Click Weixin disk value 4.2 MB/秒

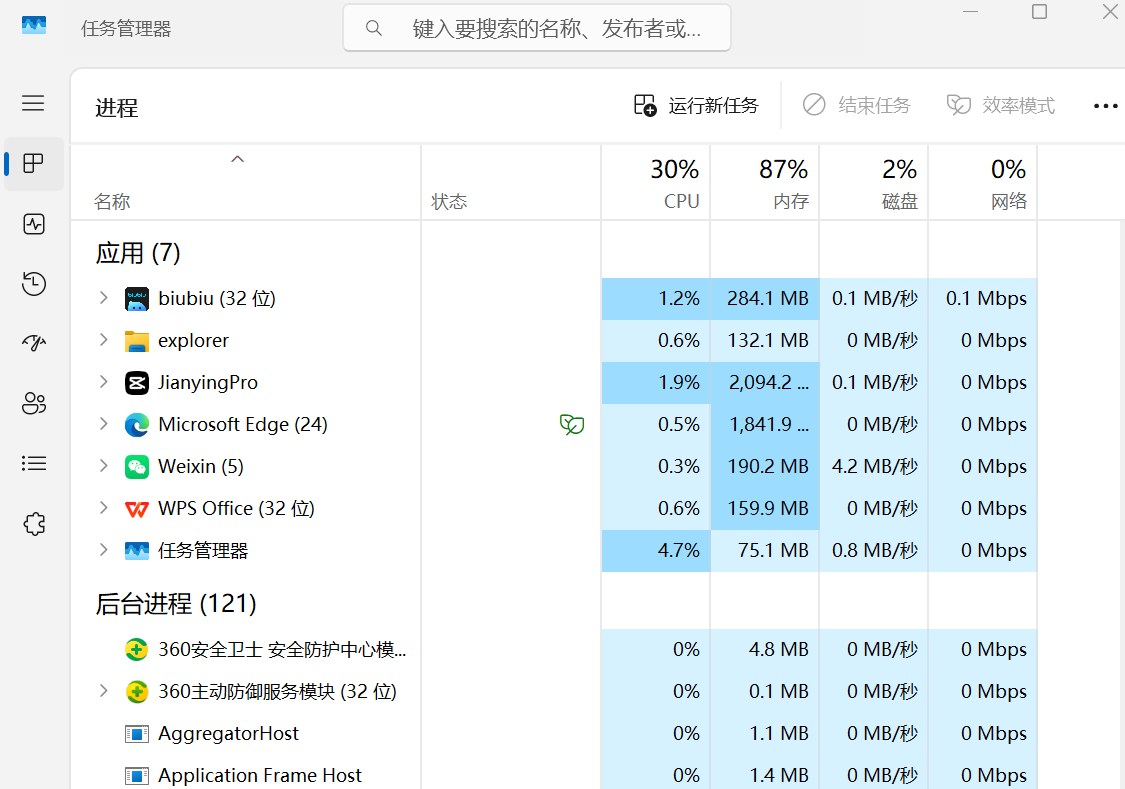coord(875,466)
